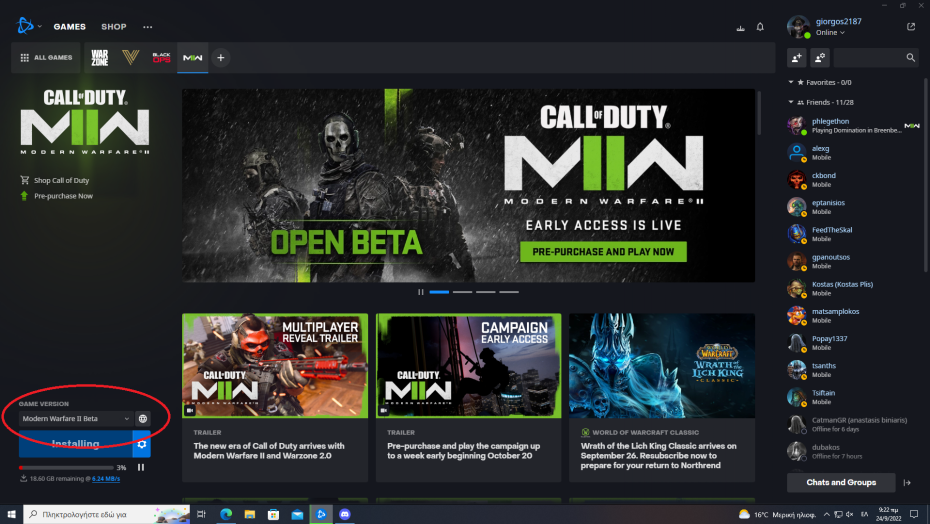This screenshot has height=524, width=930.
Task: Open All Games grid view
Action: pyautogui.click(x=46, y=58)
